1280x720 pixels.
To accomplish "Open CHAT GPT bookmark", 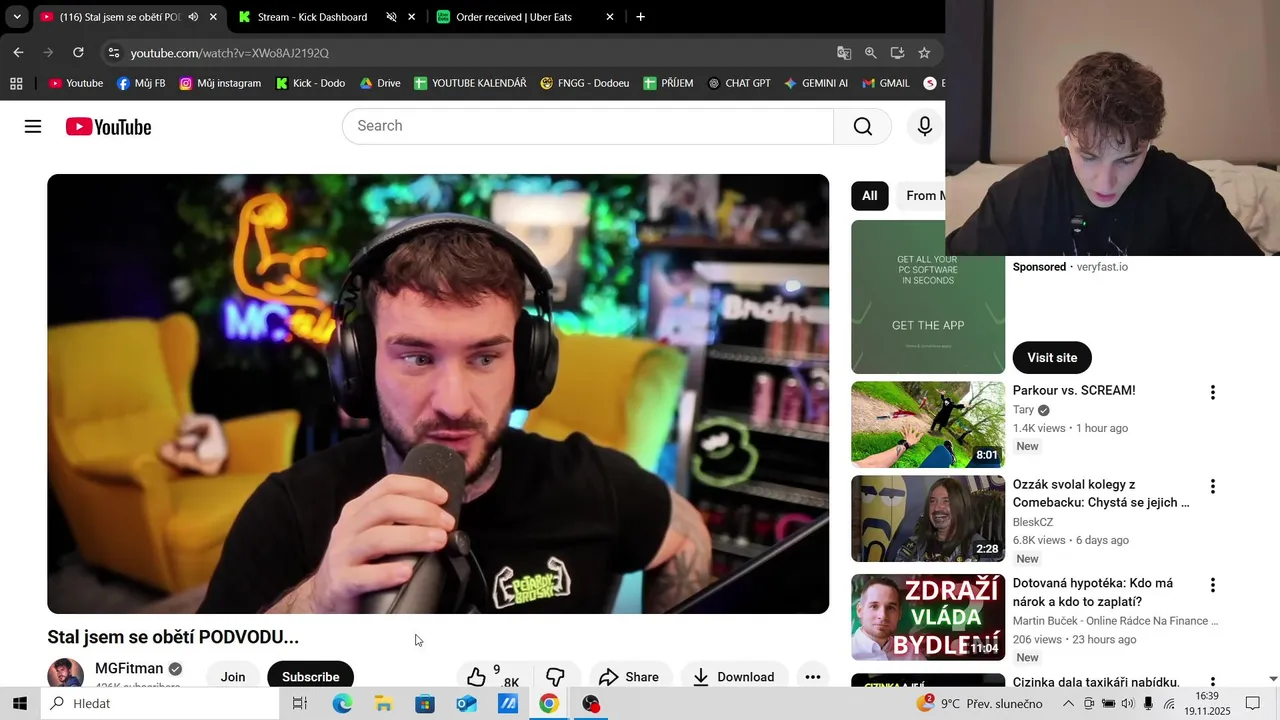I will 739,83.
